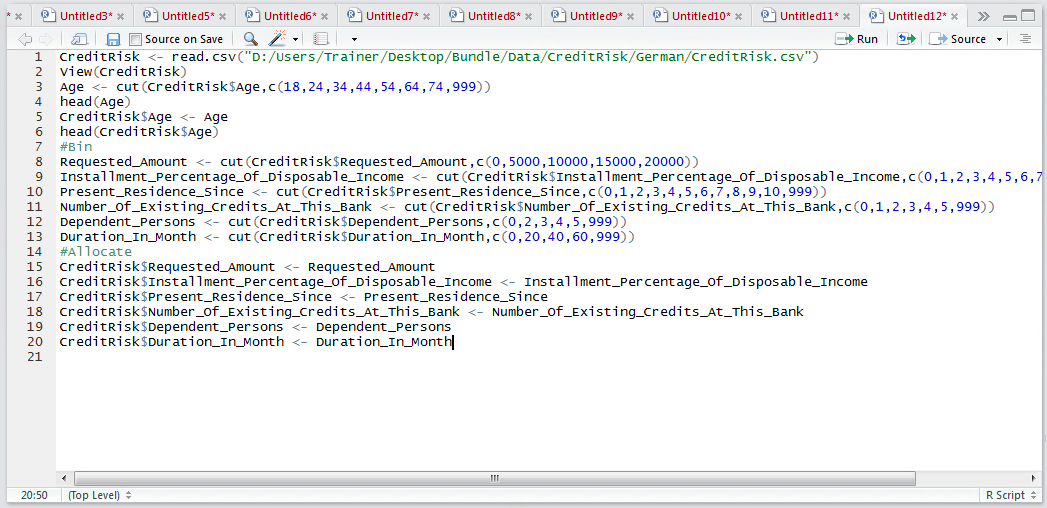Click the Source button
1047x508 pixels.
click(960, 39)
